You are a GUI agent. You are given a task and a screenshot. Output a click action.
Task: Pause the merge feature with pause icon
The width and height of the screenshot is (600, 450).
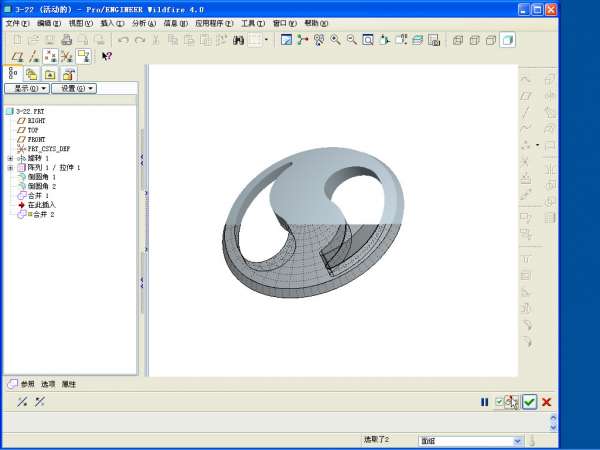(484, 402)
